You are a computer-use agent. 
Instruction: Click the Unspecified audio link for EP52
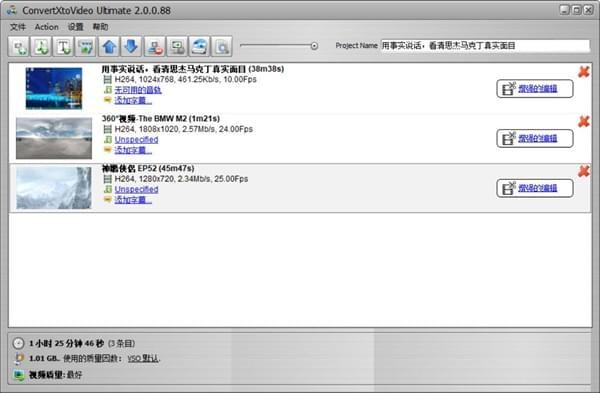[137, 189]
